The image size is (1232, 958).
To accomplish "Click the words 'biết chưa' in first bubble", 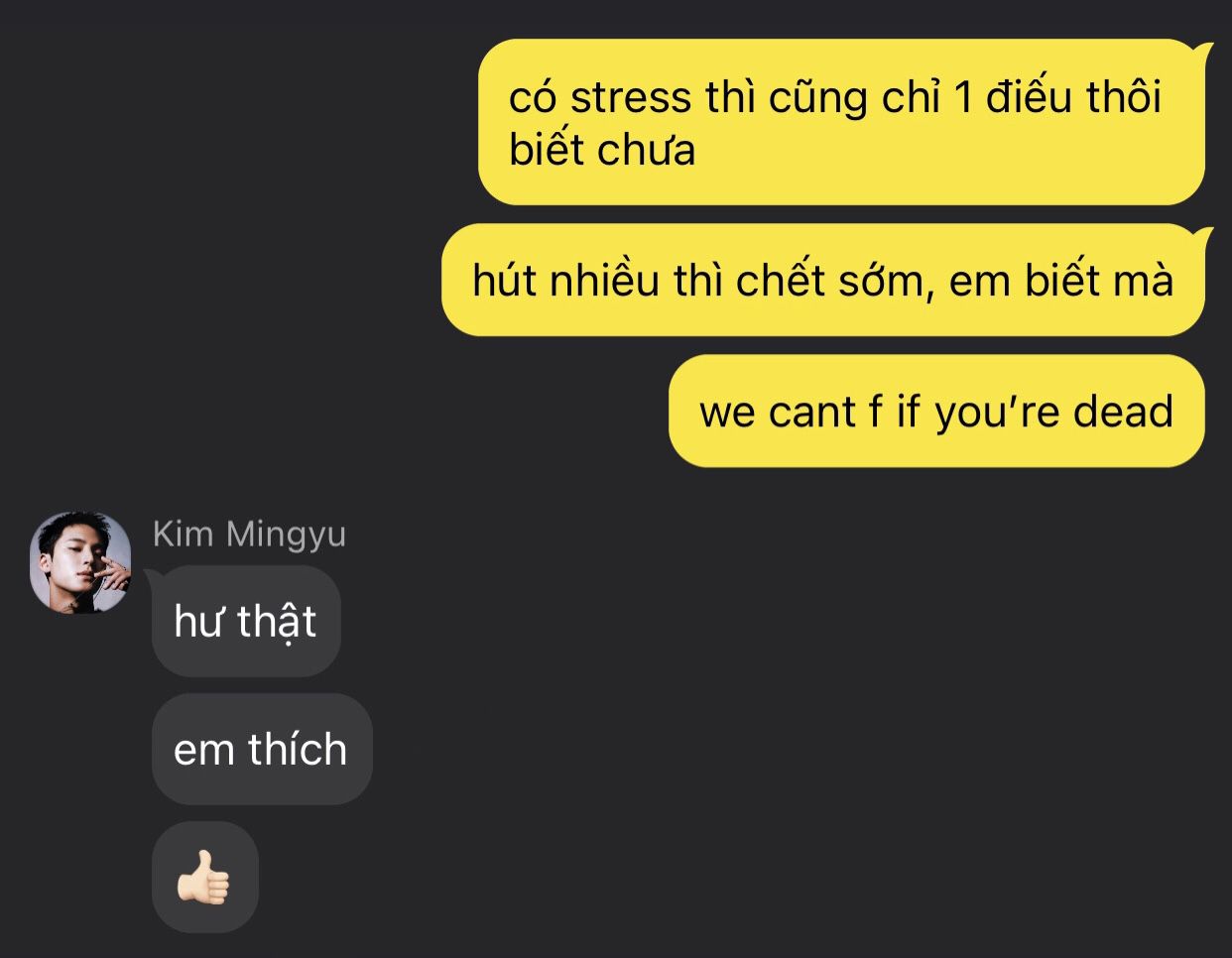I will [x=602, y=150].
